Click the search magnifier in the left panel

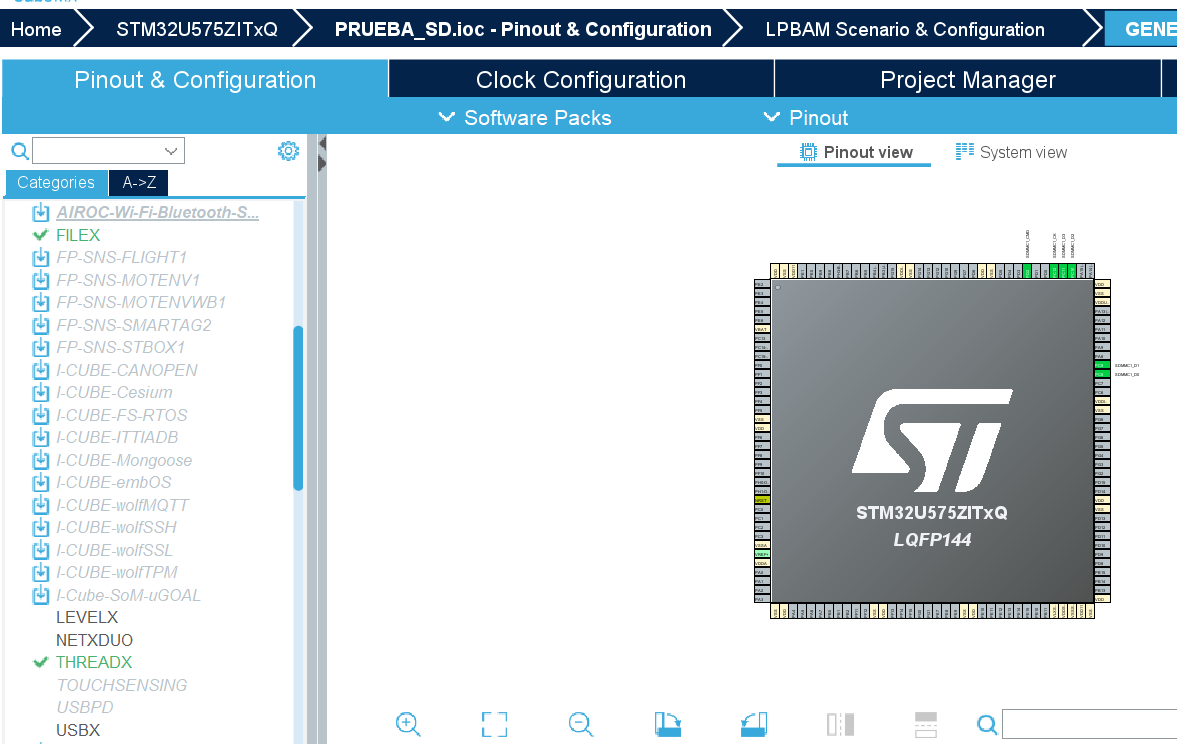[19, 150]
